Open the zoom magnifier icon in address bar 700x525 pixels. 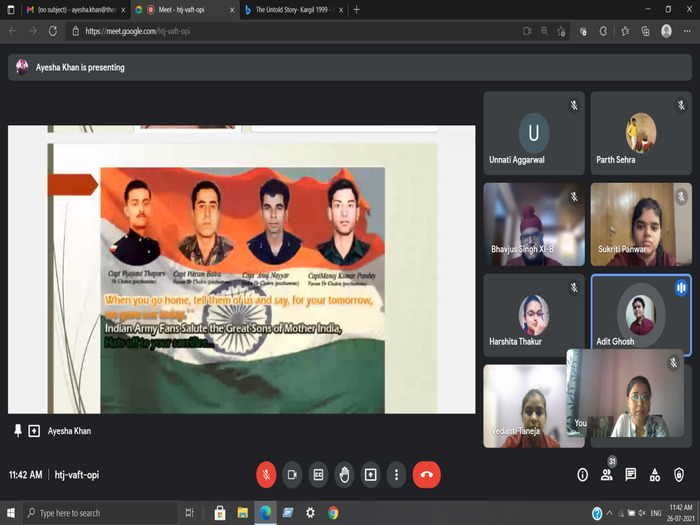coord(544,31)
